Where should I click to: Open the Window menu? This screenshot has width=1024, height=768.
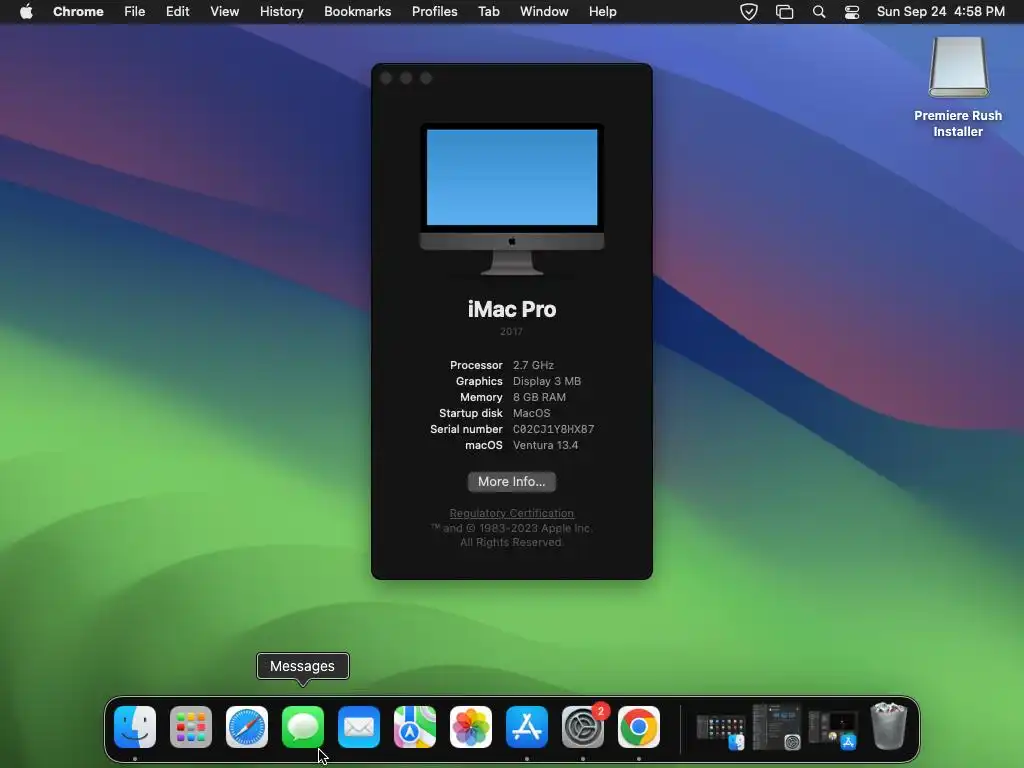(x=544, y=12)
